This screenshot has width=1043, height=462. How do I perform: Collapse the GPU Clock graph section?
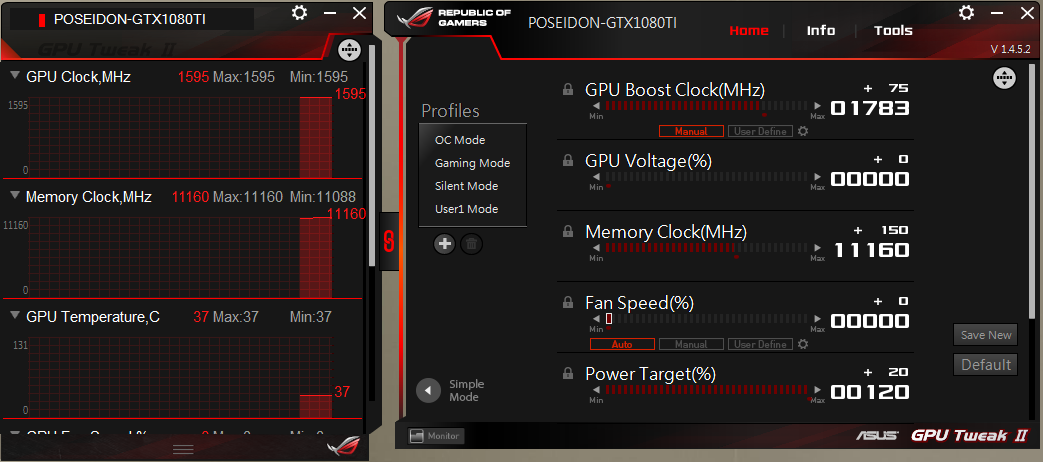pos(15,77)
